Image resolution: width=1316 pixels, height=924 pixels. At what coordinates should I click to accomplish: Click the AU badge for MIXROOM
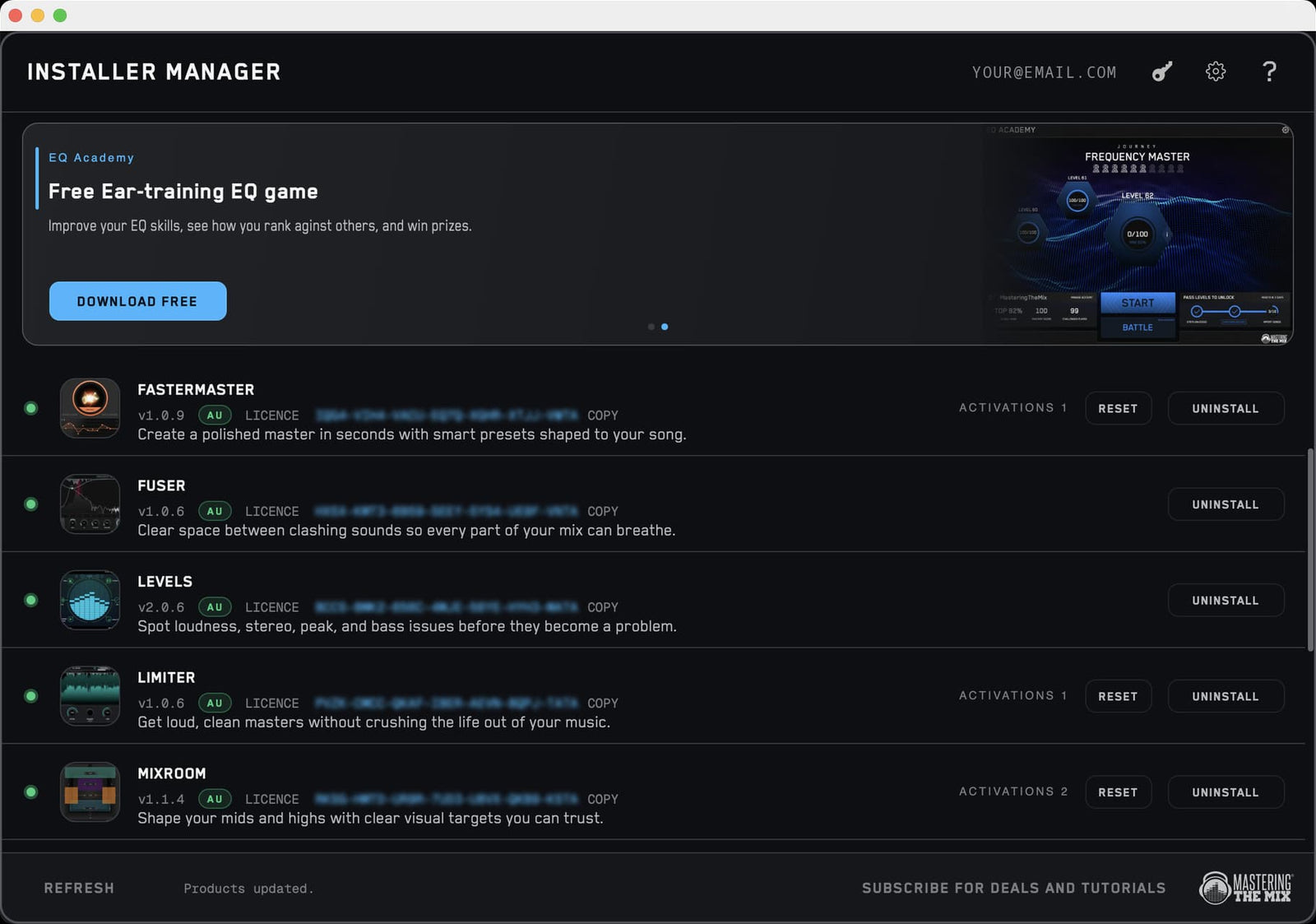point(215,799)
